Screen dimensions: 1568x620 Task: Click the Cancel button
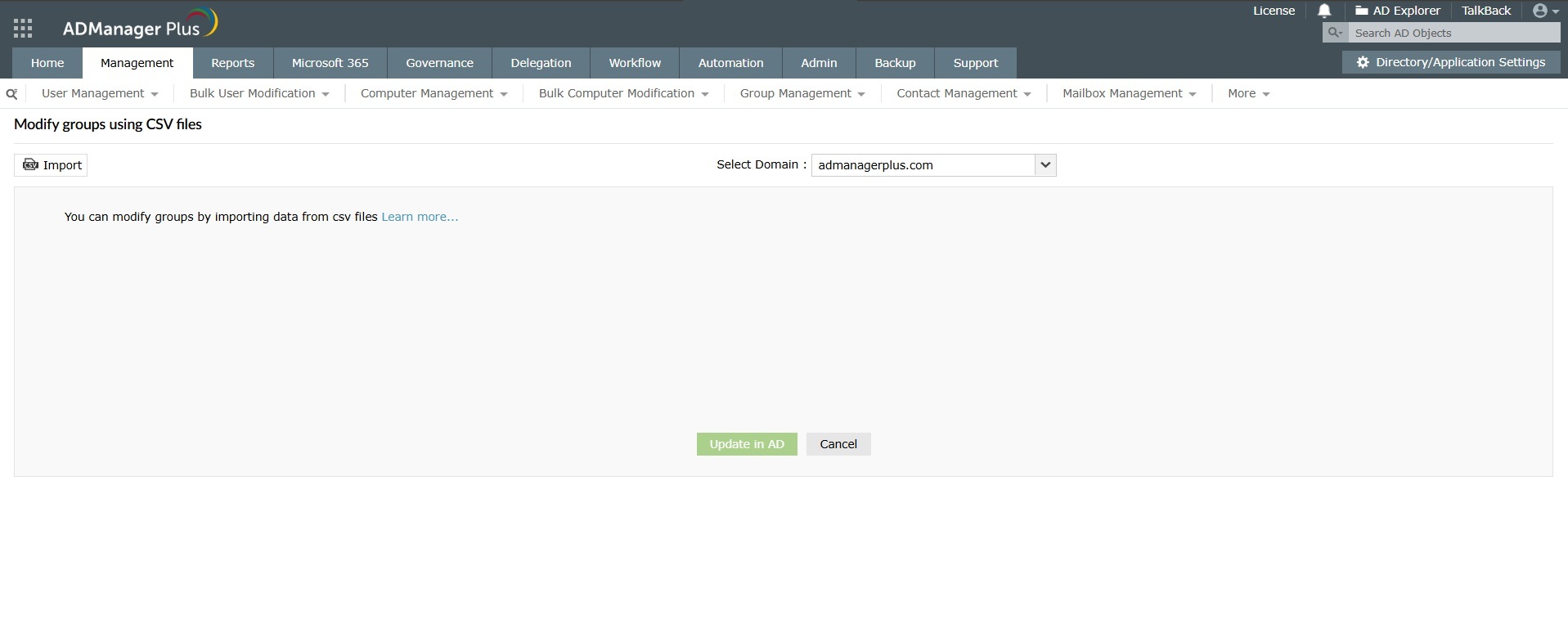coord(838,444)
